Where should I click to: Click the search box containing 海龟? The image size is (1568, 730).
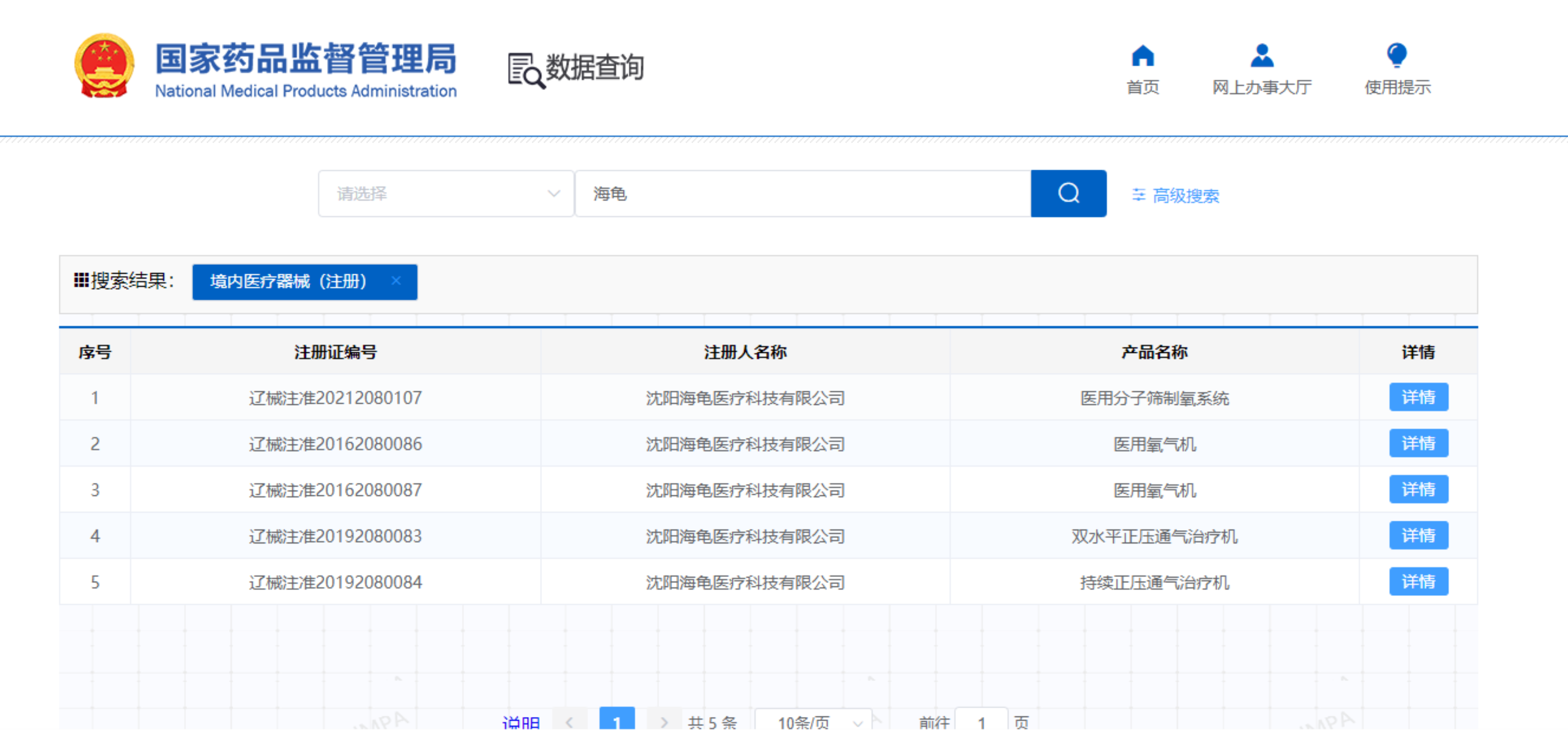(x=802, y=194)
